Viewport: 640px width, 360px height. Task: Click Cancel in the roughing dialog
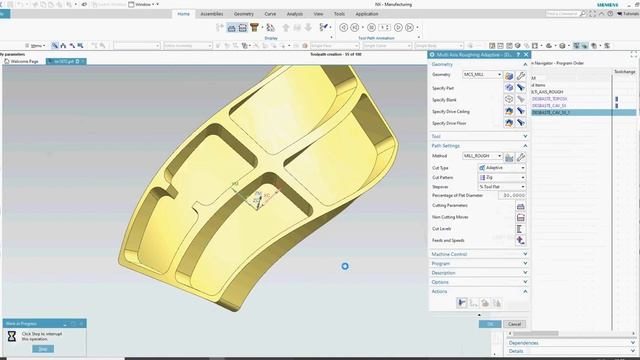point(514,324)
